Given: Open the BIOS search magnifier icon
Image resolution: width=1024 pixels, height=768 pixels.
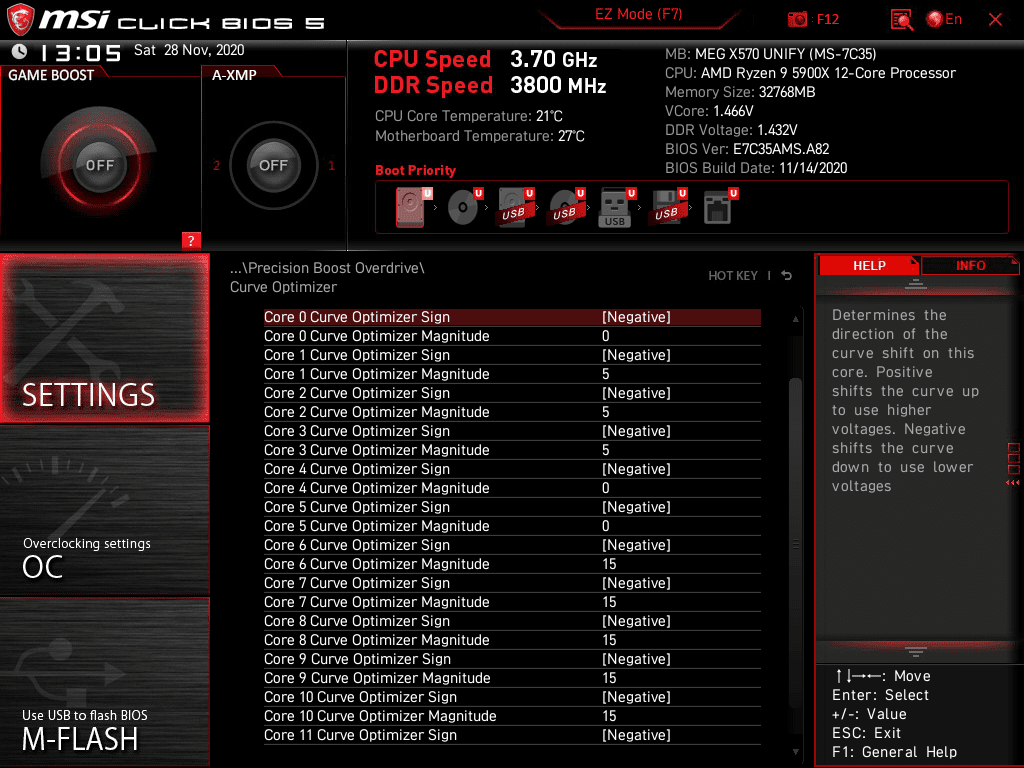Looking at the screenshot, I should coord(902,20).
